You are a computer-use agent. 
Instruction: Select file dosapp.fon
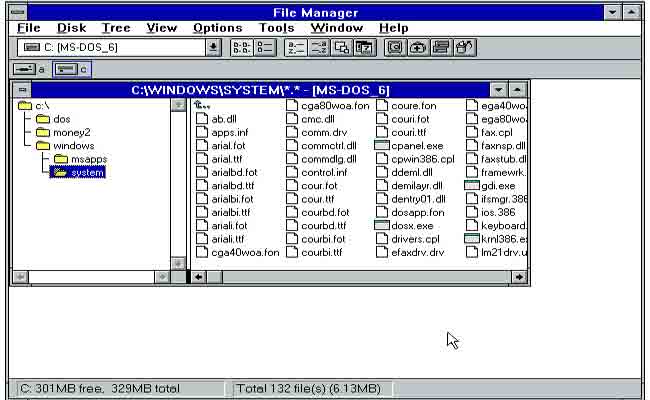point(418,212)
